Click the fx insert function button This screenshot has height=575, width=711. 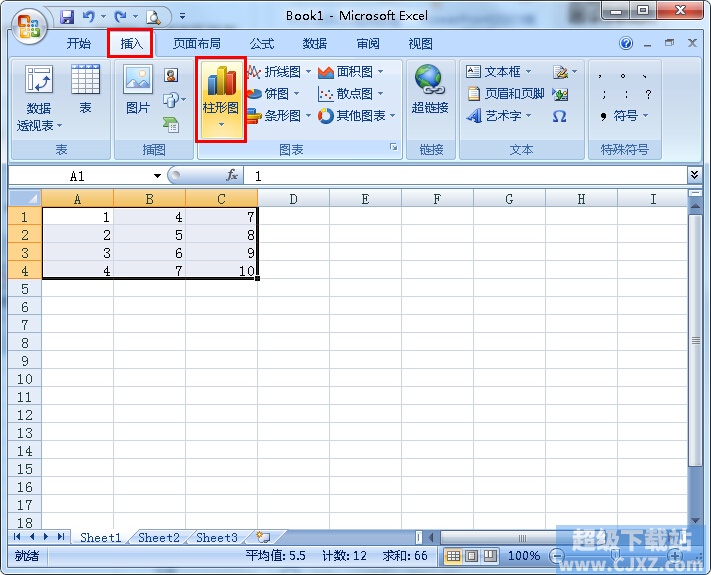click(232, 175)
